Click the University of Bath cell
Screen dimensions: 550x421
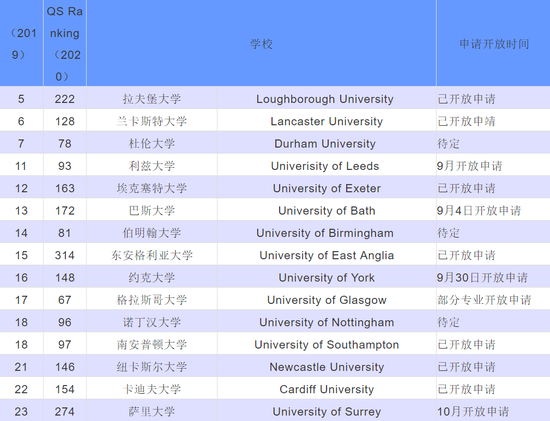pos(326,210)
